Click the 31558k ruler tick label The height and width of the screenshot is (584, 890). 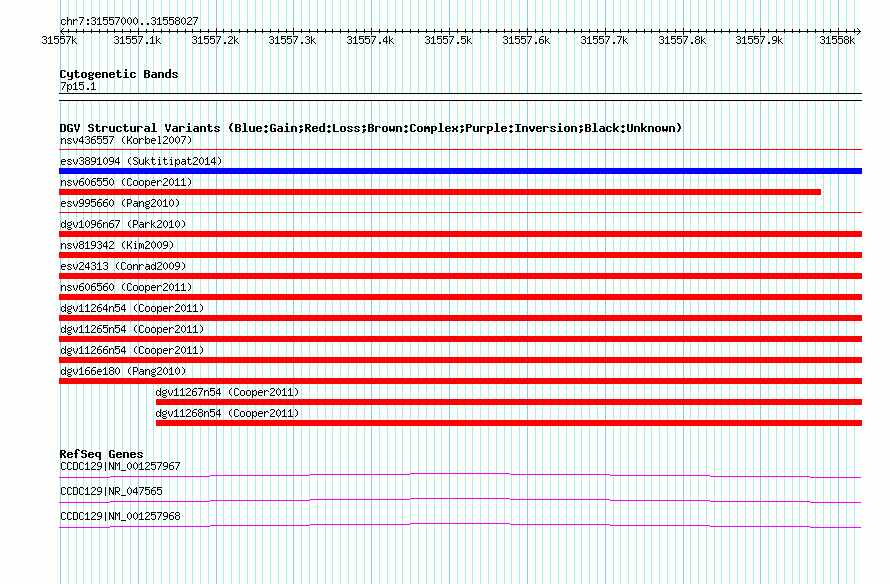coord(837,40)
